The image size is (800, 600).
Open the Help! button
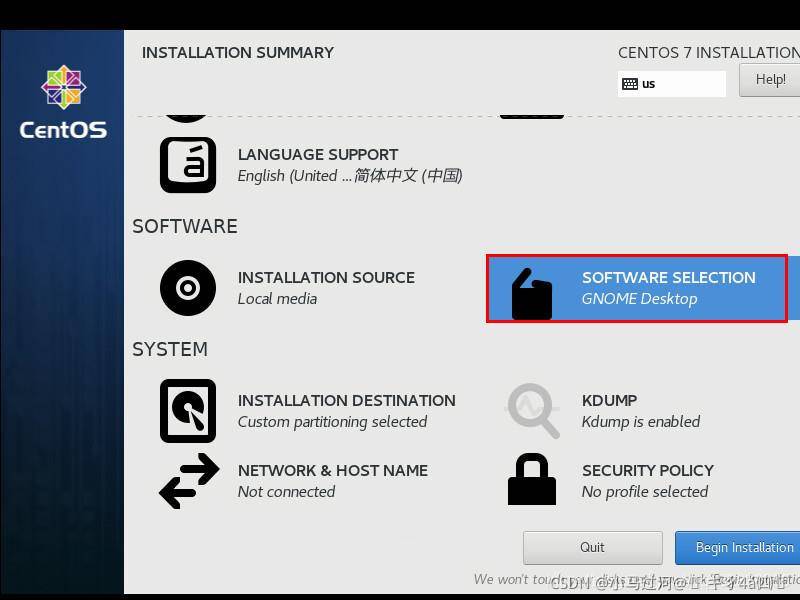(770, 80)
